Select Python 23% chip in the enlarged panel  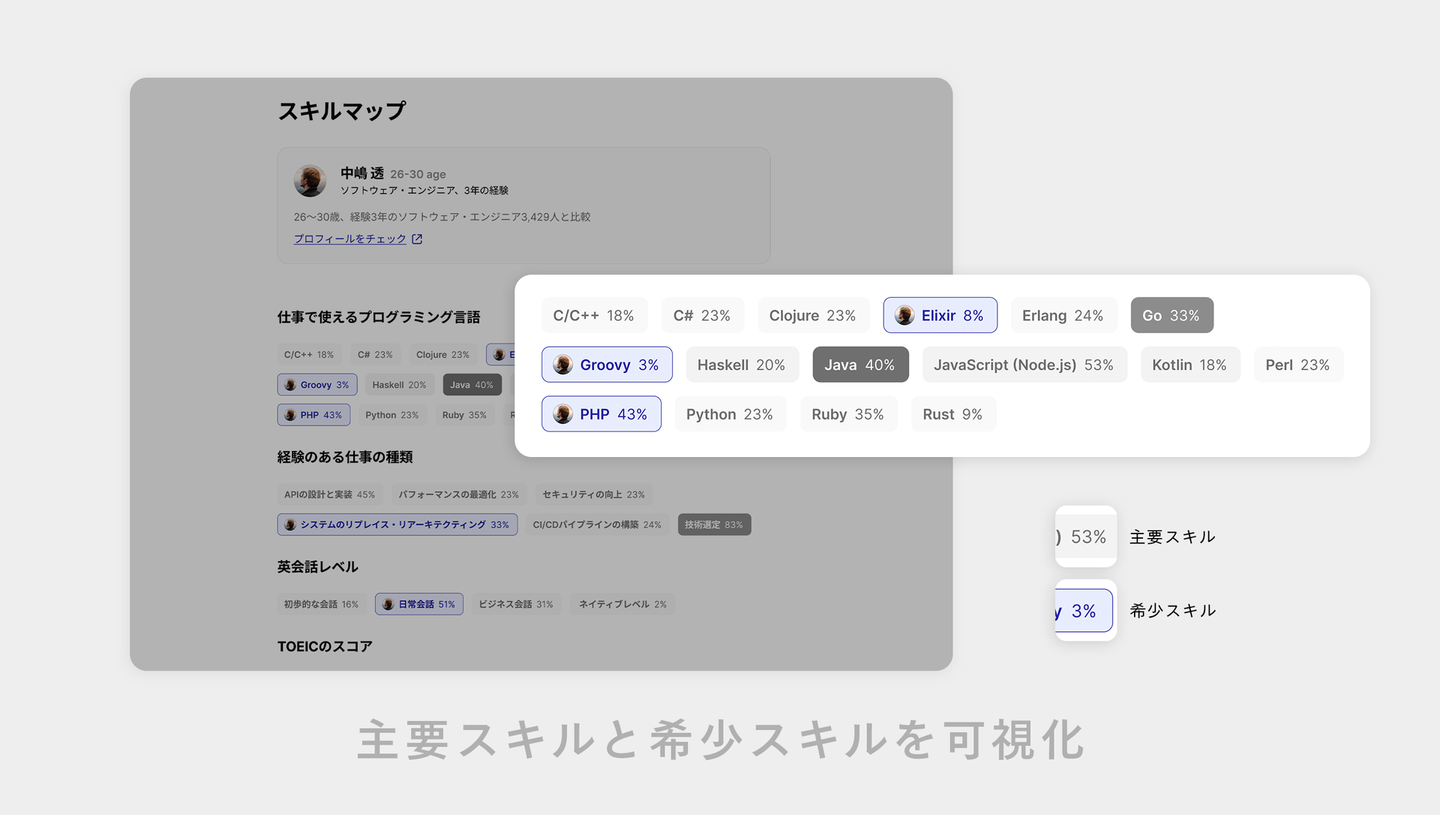coord(730,414)
